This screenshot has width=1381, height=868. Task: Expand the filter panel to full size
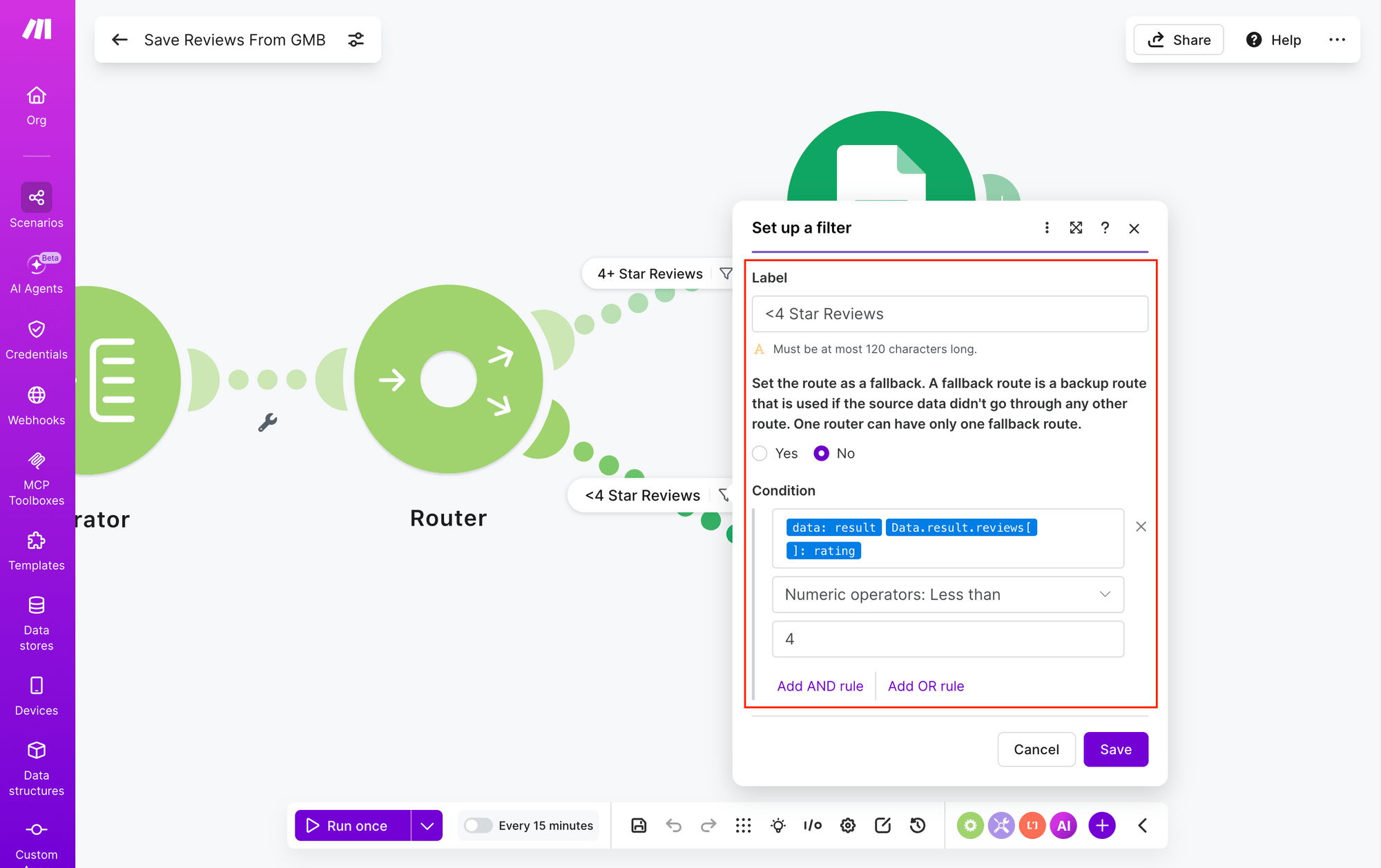[1076, 228]
